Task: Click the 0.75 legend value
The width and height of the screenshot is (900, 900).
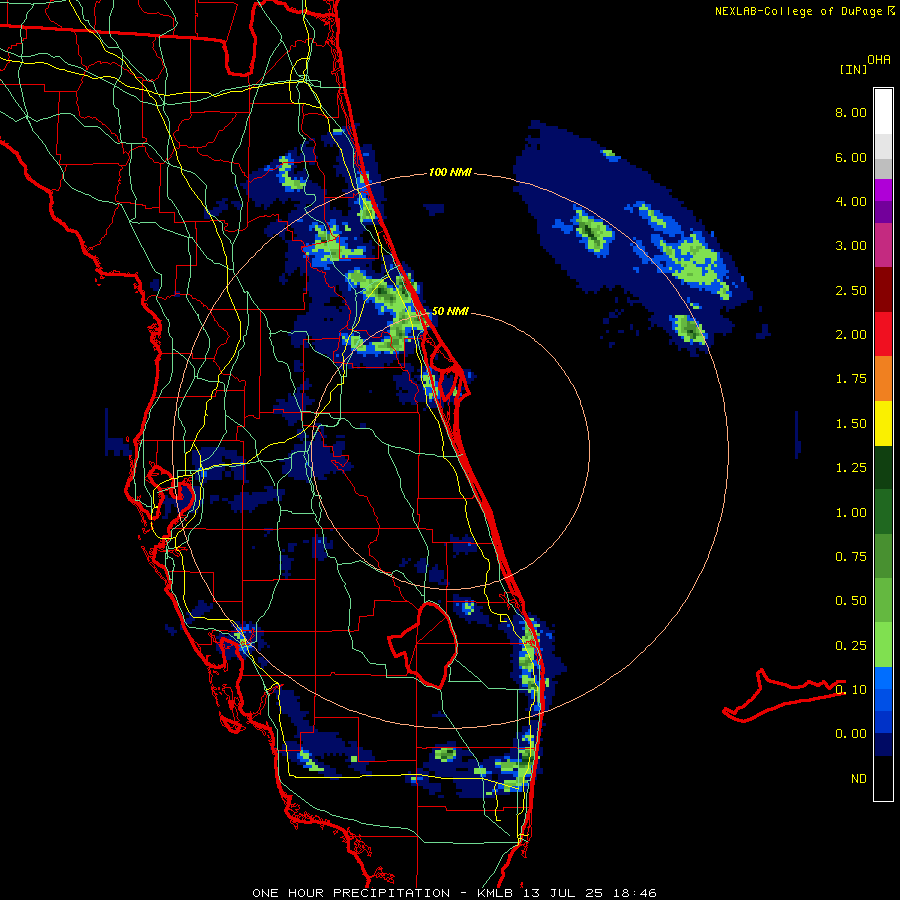Action: click(x=851, y=557)
